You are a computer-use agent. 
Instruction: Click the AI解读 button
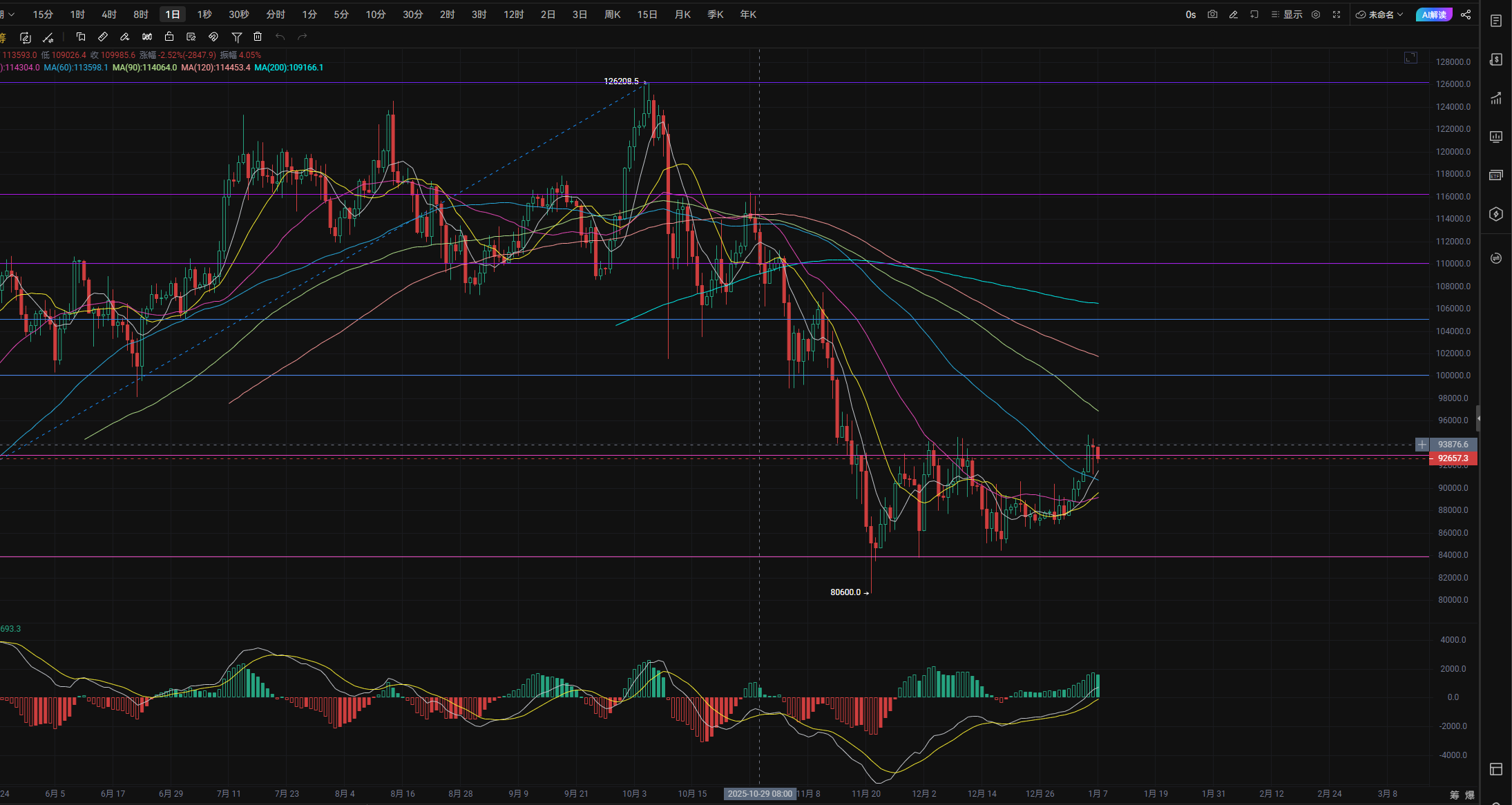[1434, 14]
